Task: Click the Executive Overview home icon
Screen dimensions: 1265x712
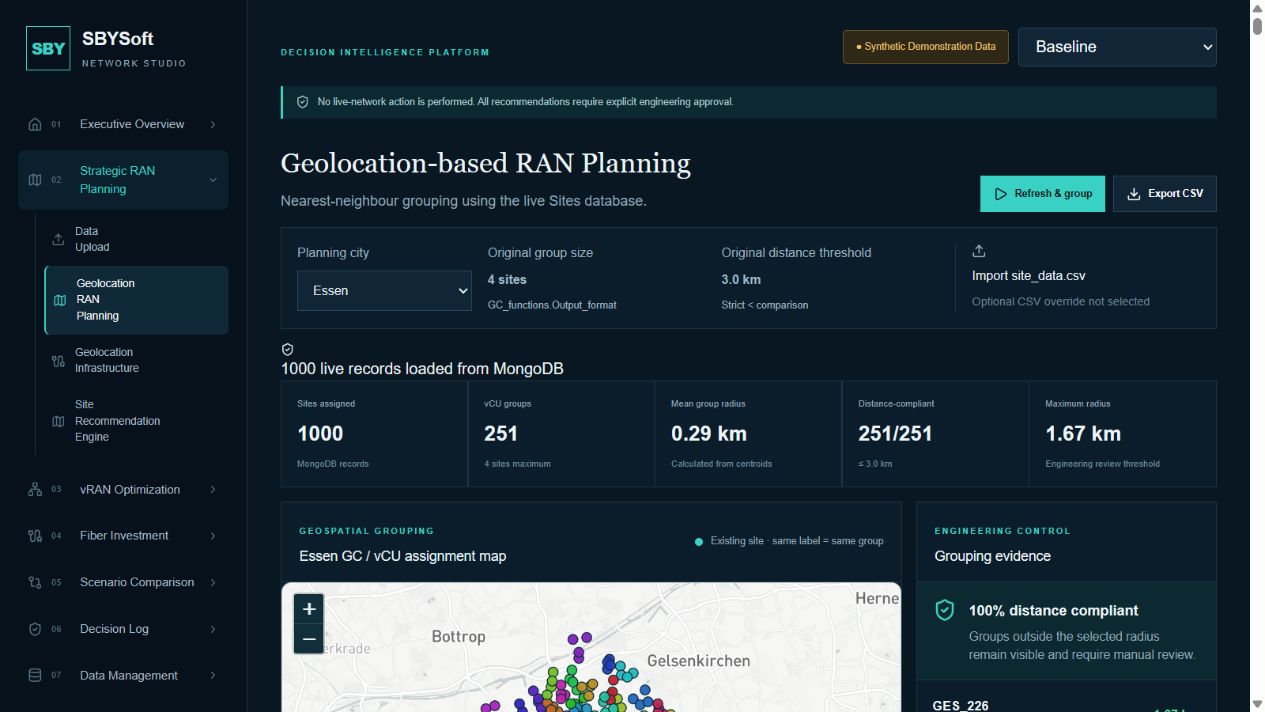Action: click(x=35, y=125)
